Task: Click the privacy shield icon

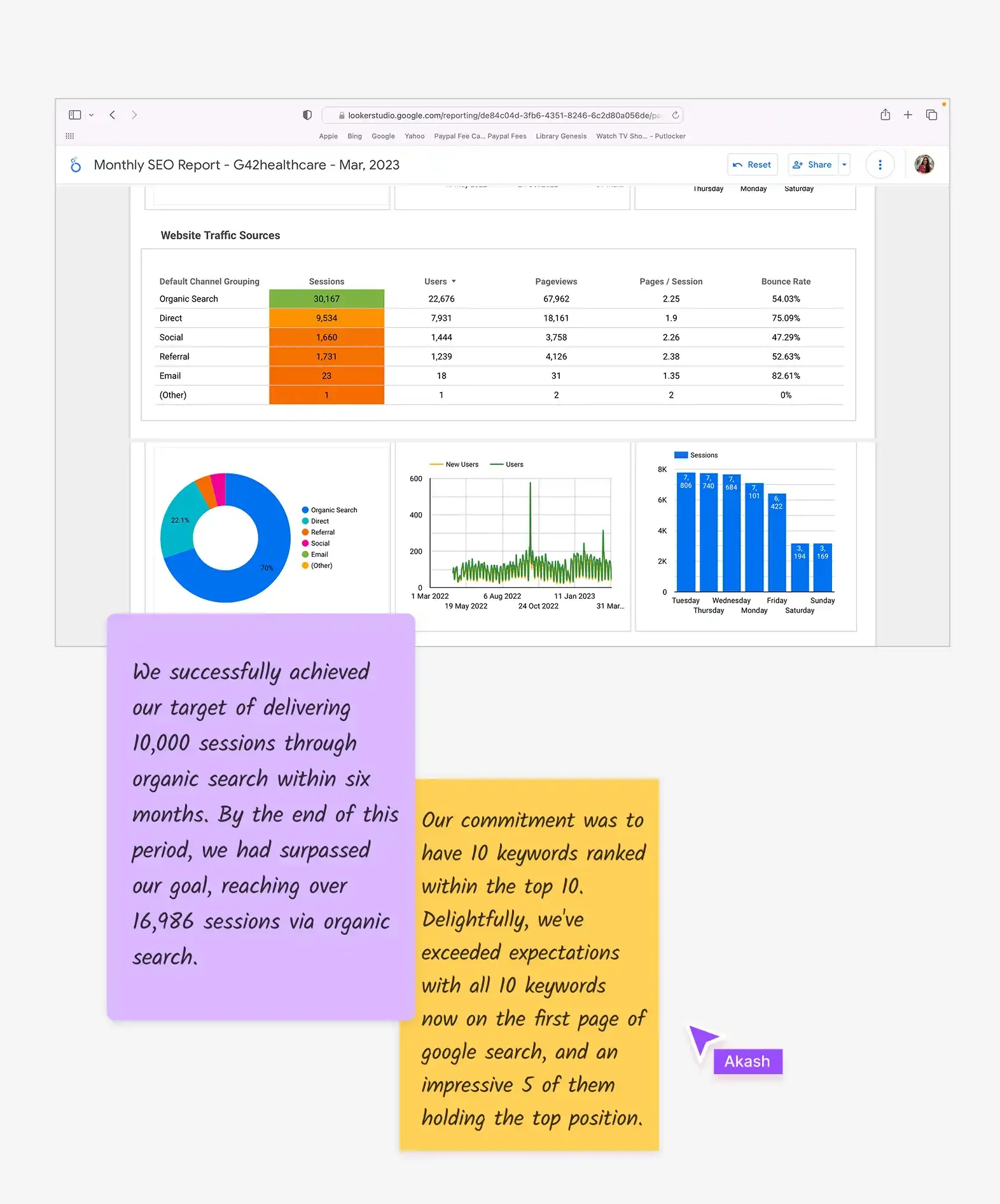Action: click(307, 115)
